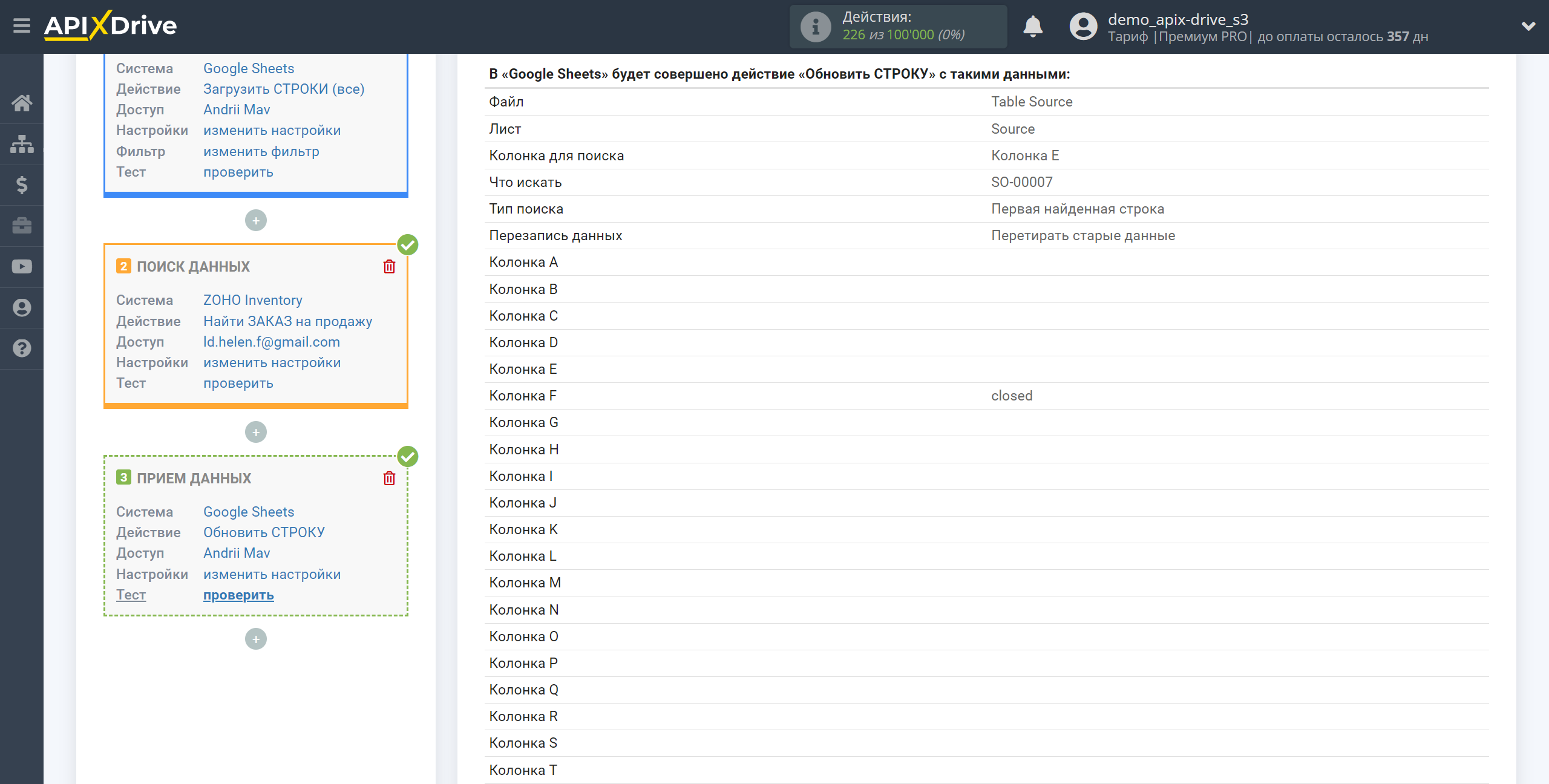
Task: Go to the home sidebar icon
Action: [22, 103]
